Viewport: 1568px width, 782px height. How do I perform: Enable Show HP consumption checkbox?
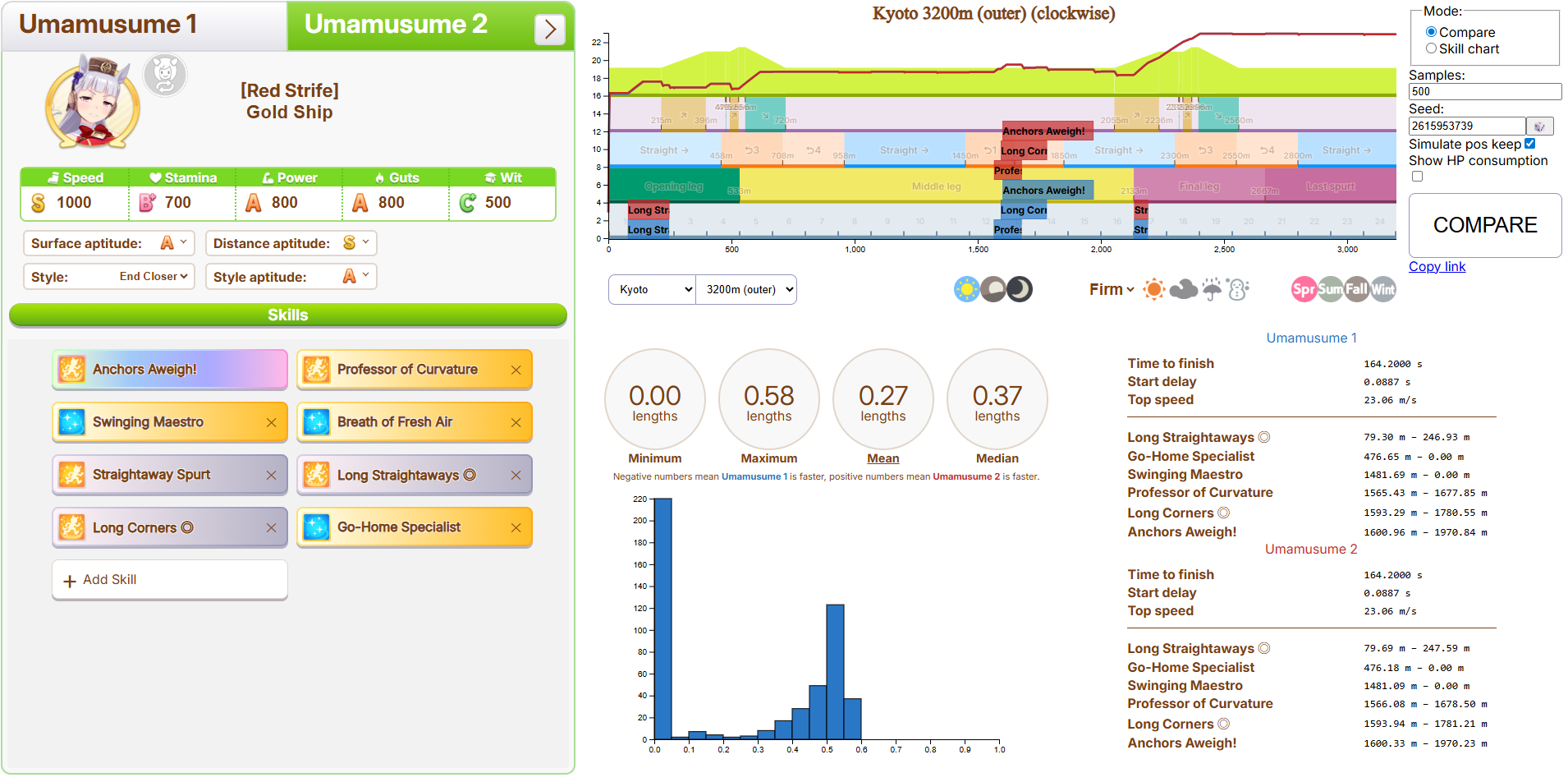coord(1417,177)
